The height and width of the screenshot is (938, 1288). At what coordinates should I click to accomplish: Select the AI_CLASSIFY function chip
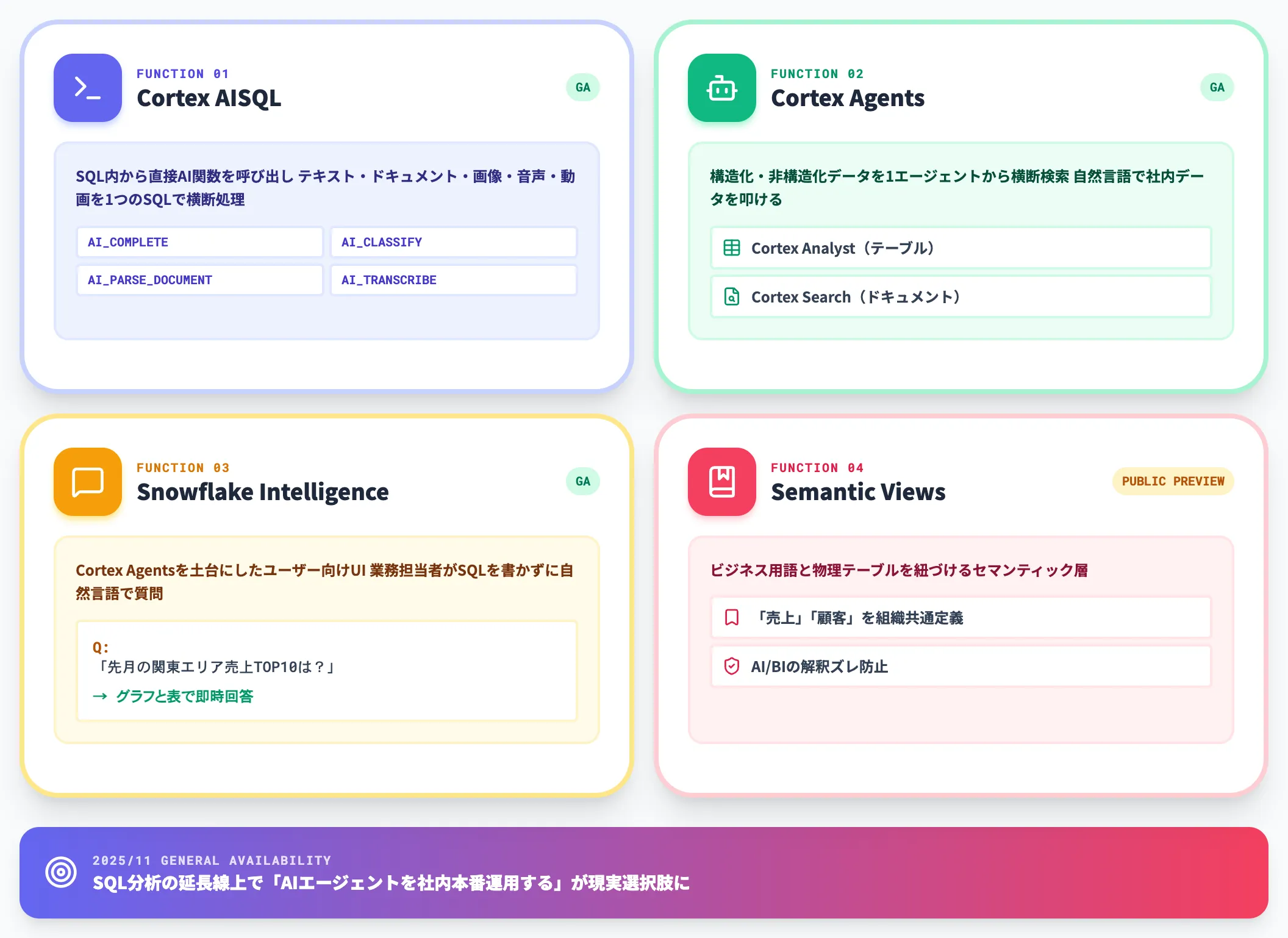[454, 242]
